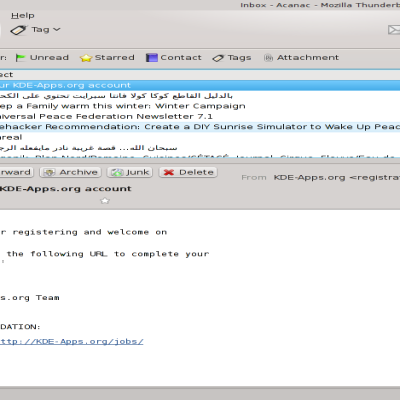Toggle the Attachment quick filter
Image resolution: width=400 pixels, height=400 pixels.
[301, 58]
